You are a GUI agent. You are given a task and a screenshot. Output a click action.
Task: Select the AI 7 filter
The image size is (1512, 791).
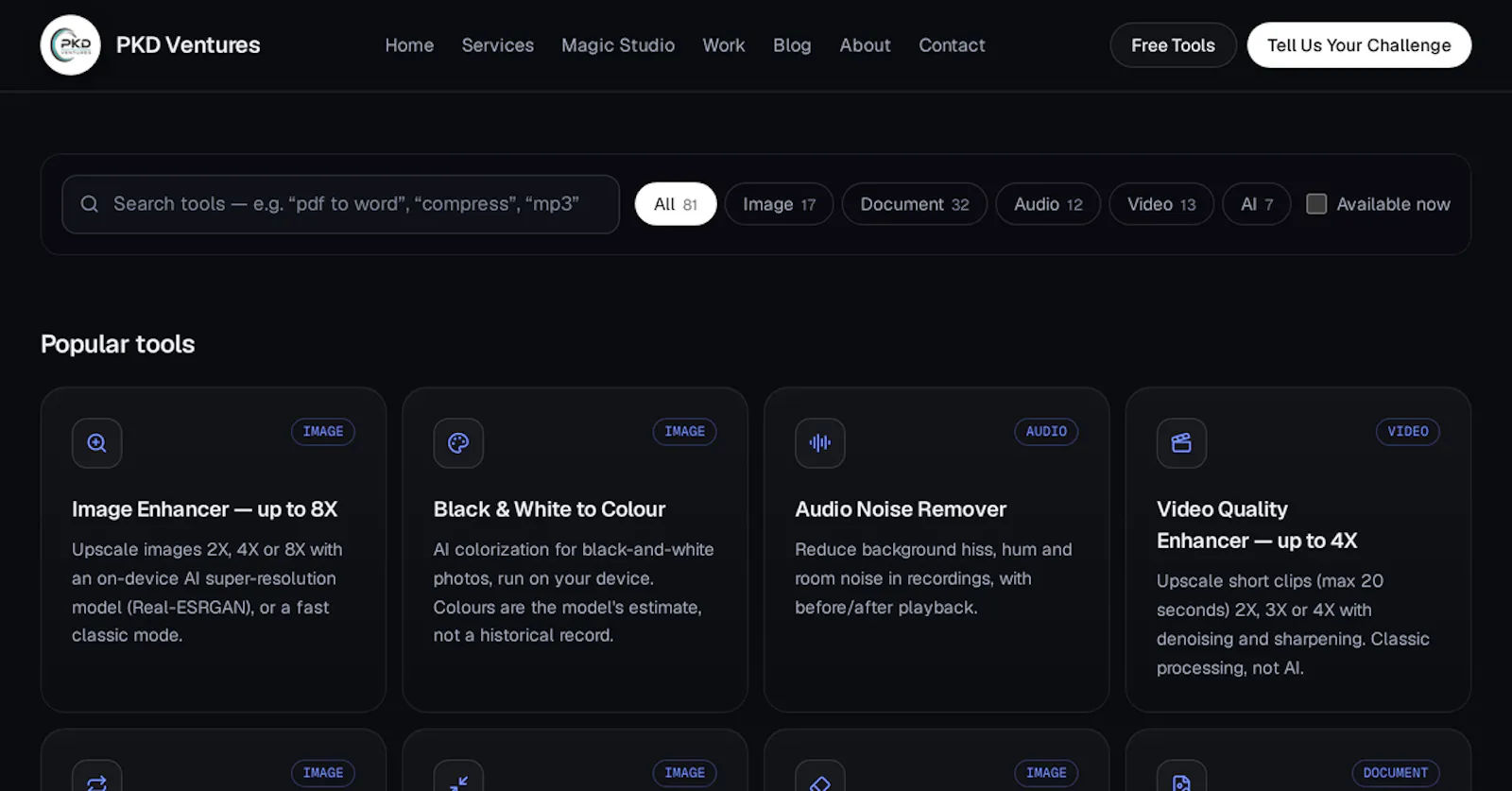point(1257,204)
